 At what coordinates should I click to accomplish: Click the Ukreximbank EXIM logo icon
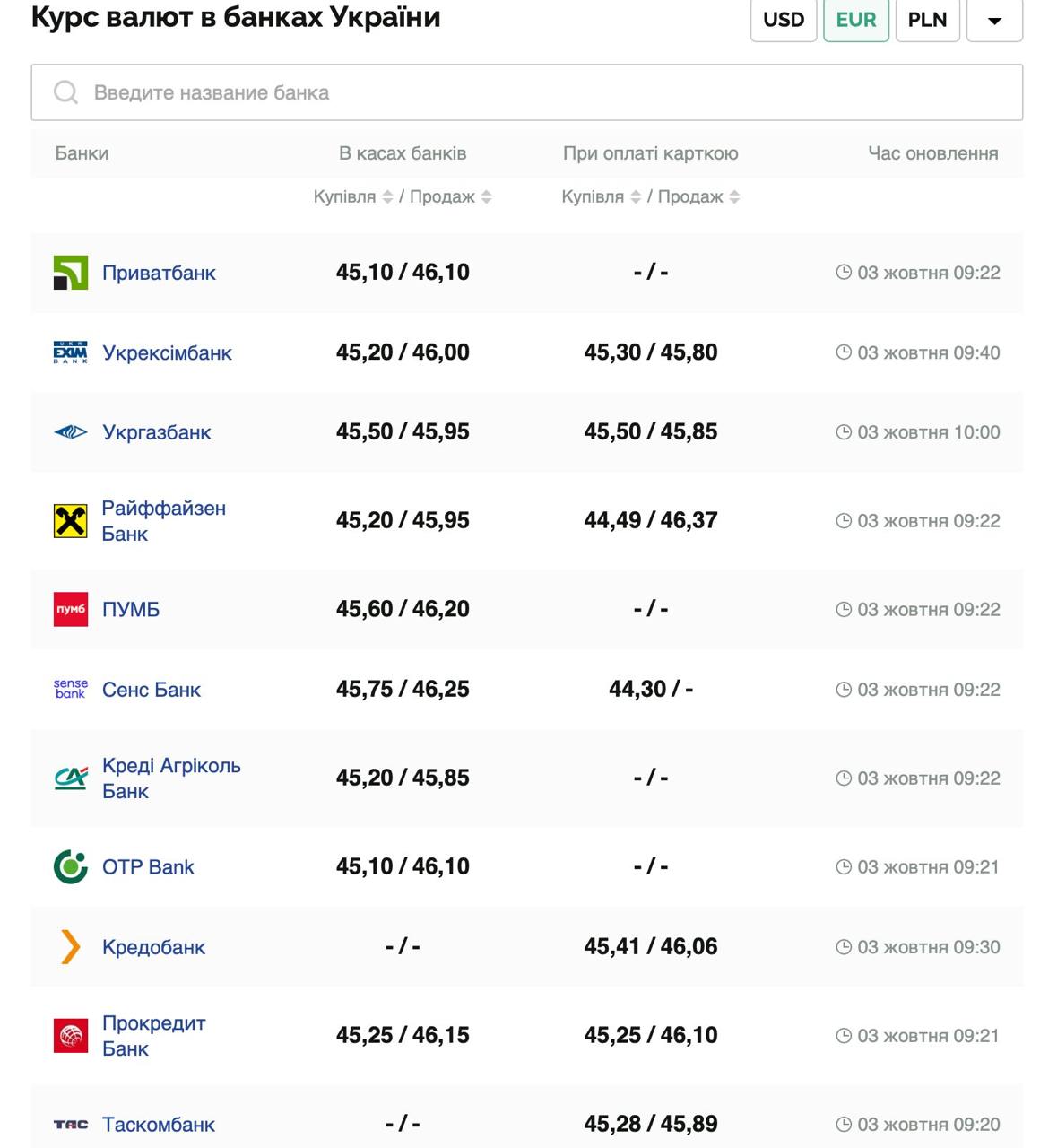click(x=71, y=352)
